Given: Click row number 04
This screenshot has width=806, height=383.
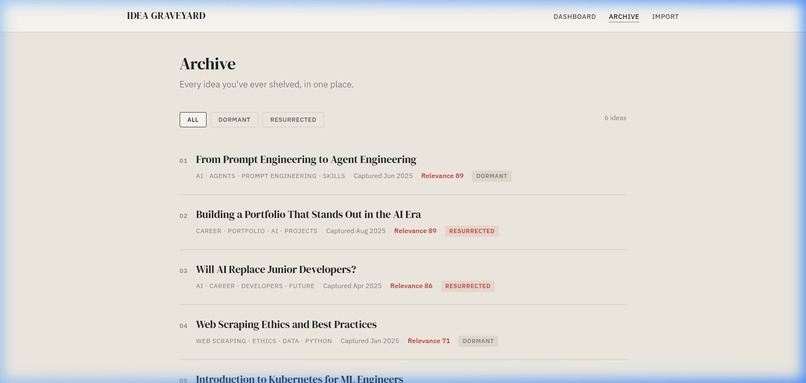Looking at the screenshot, I should tap(184, 326).
